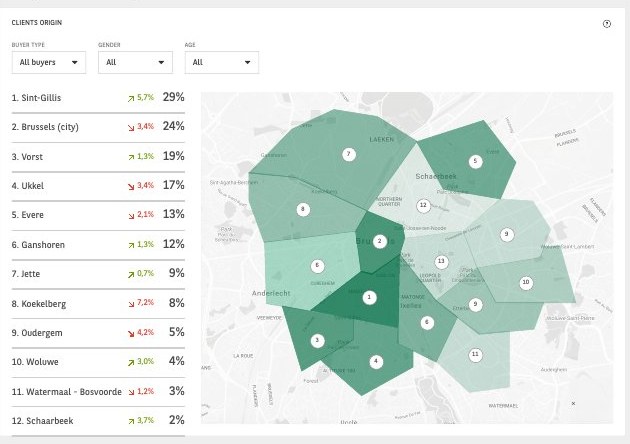Select map marker 4 on the map
Screen dimensions: 630x444
(x=376, y=361)
